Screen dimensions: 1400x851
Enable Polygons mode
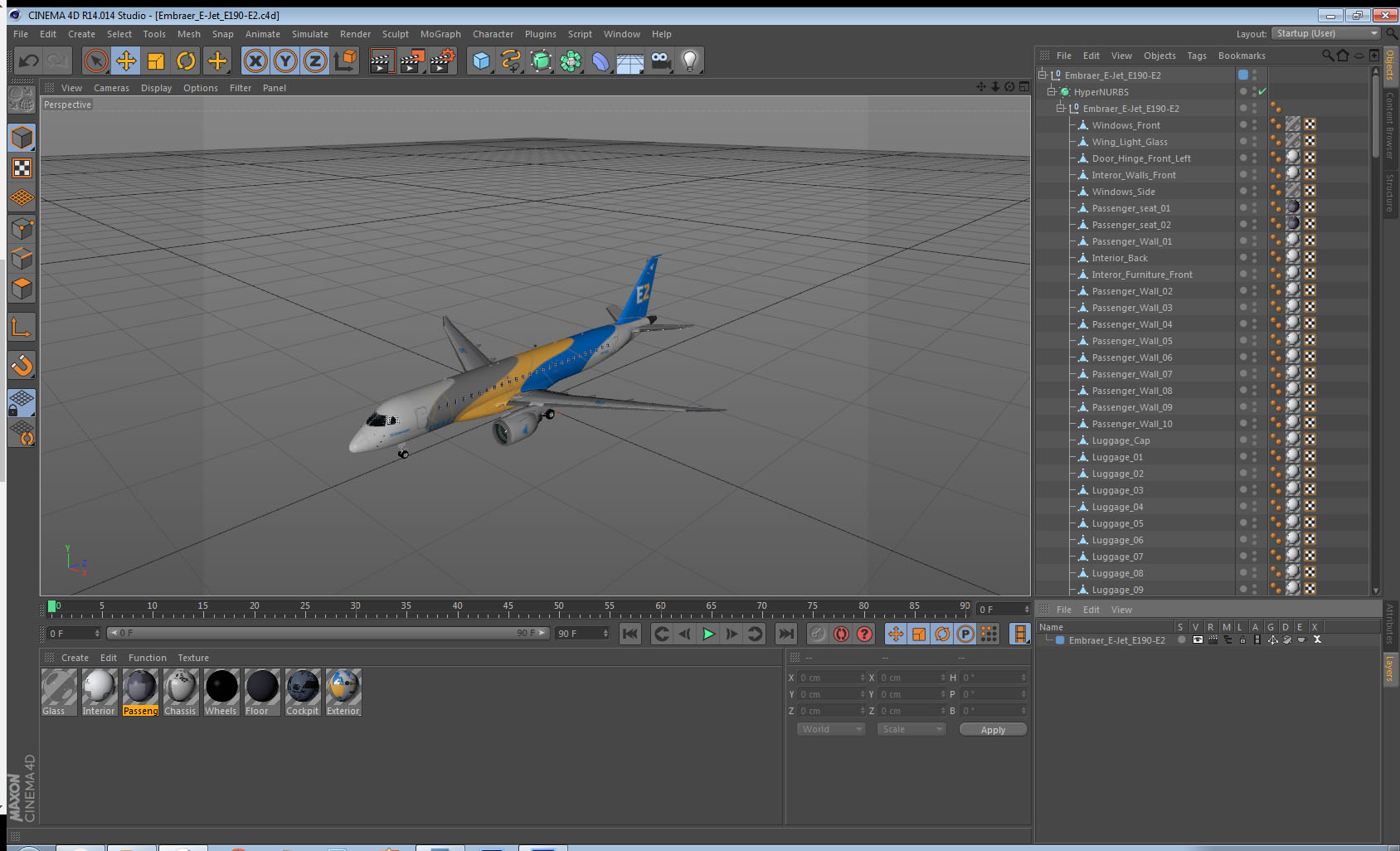(22, 289)
